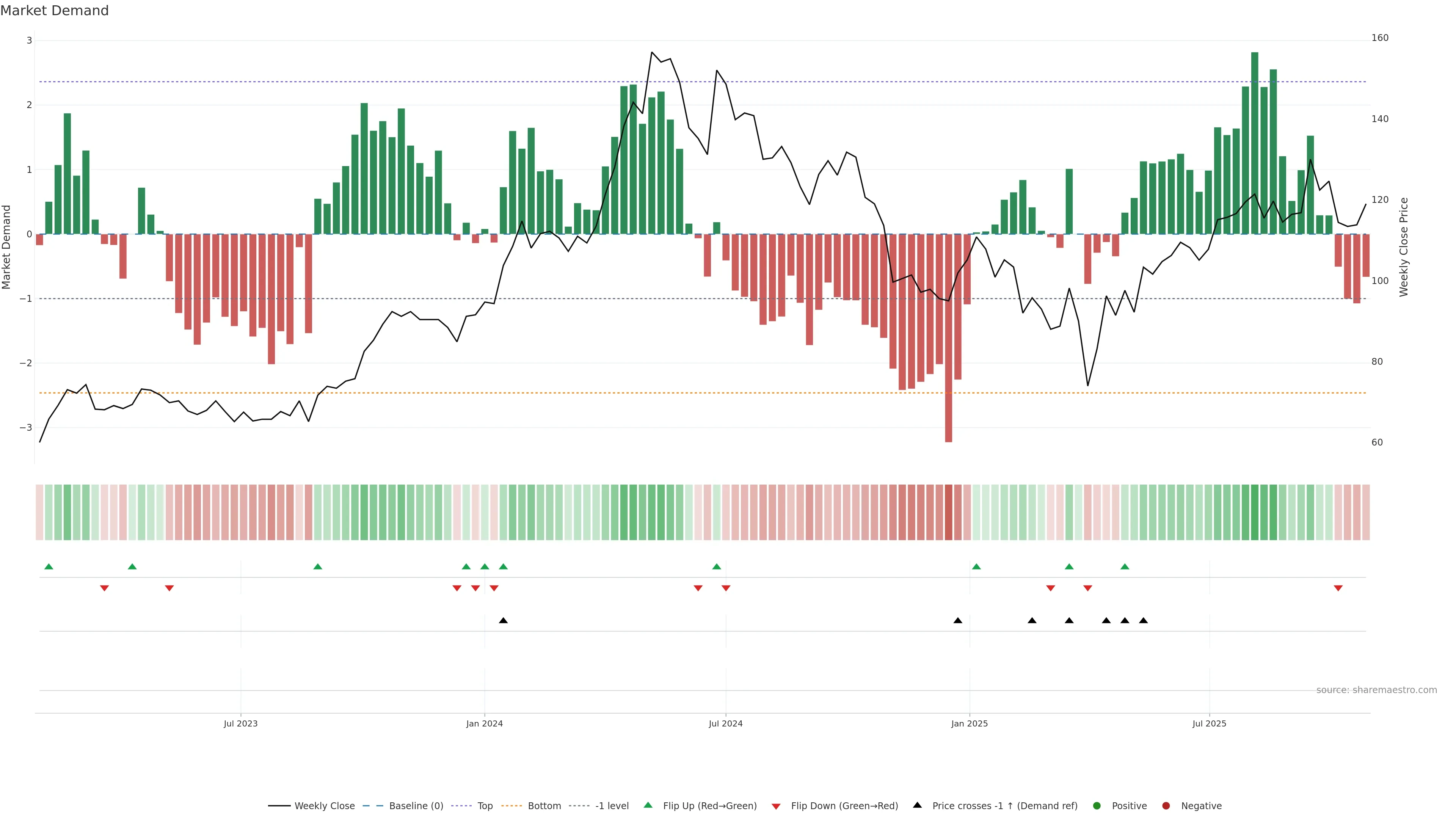Screen dimensions: 1456x819
Task: Click green Positive circle legend icon
Action: (x=1097, y=806)
